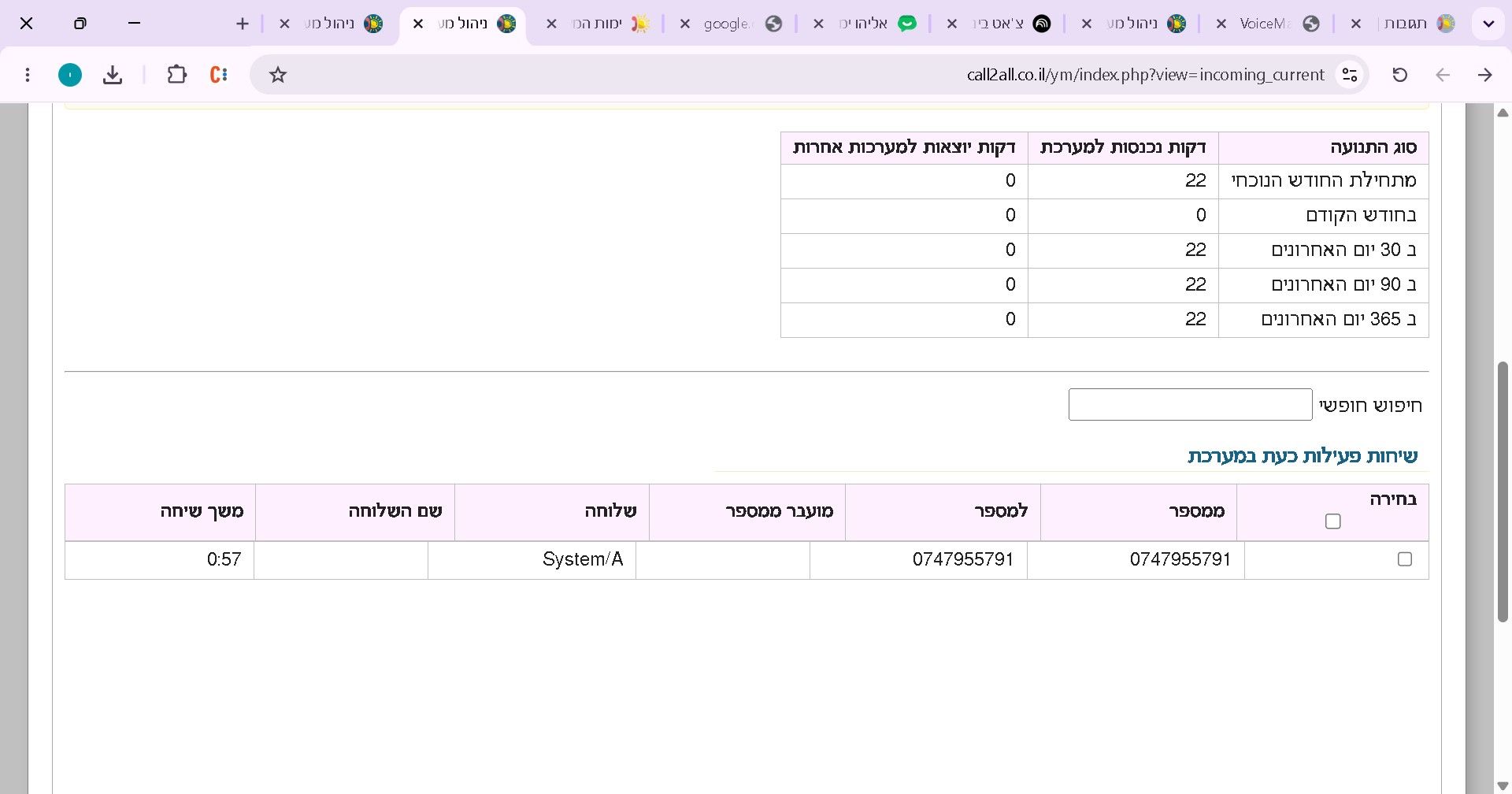
Task: Reload the page
Action: coord(1399,75)
